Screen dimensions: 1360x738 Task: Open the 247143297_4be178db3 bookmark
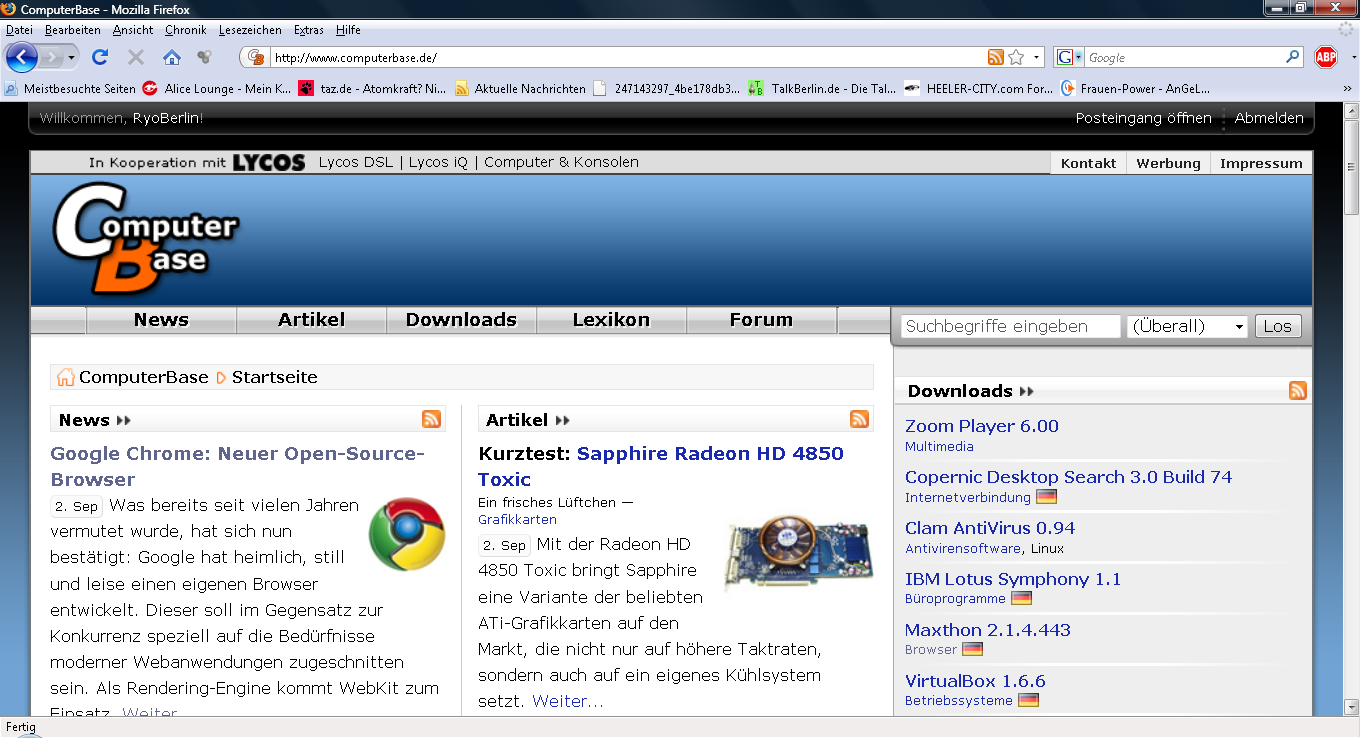click(667, 89)
